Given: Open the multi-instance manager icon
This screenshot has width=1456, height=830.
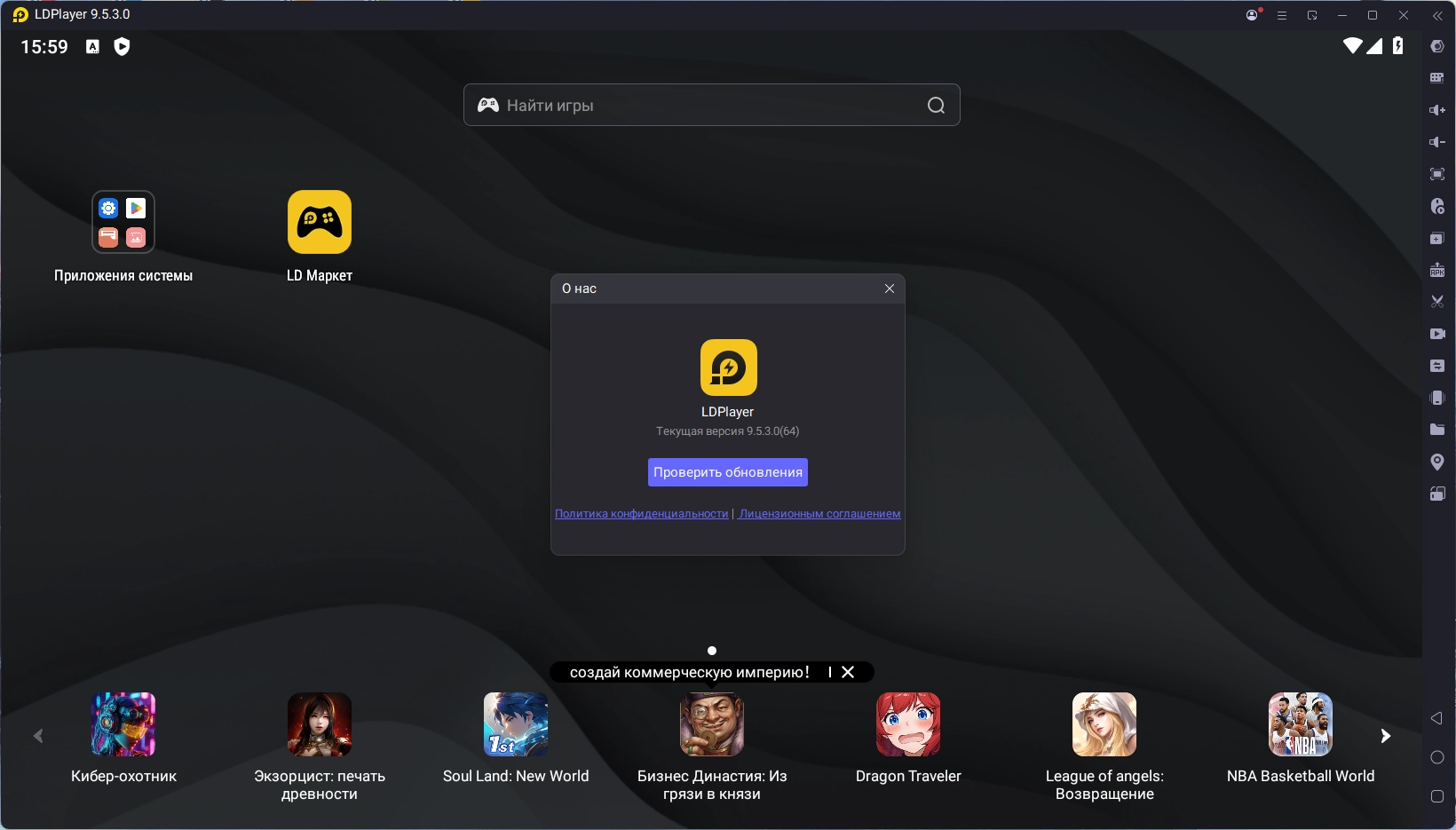Looking at the screenshot, I should pyautogui.click(x=1437, y=238).
